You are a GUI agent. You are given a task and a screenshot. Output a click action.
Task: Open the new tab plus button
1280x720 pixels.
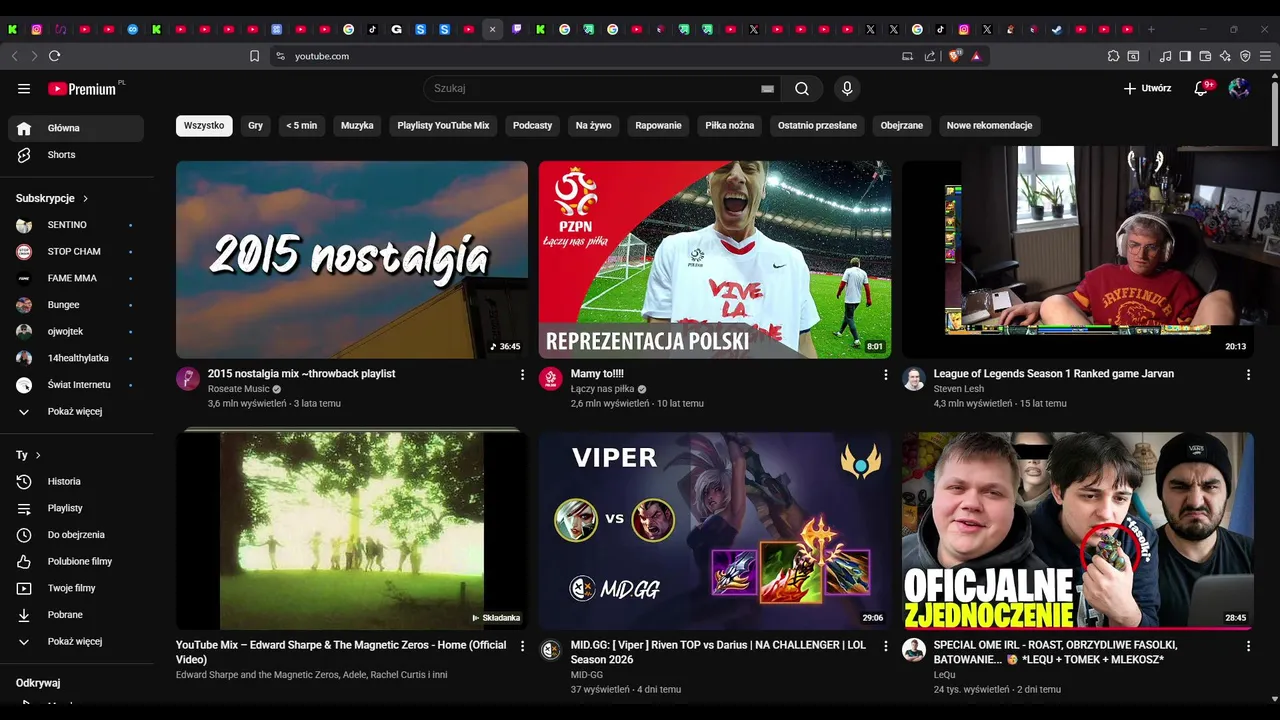(1151, 29)
